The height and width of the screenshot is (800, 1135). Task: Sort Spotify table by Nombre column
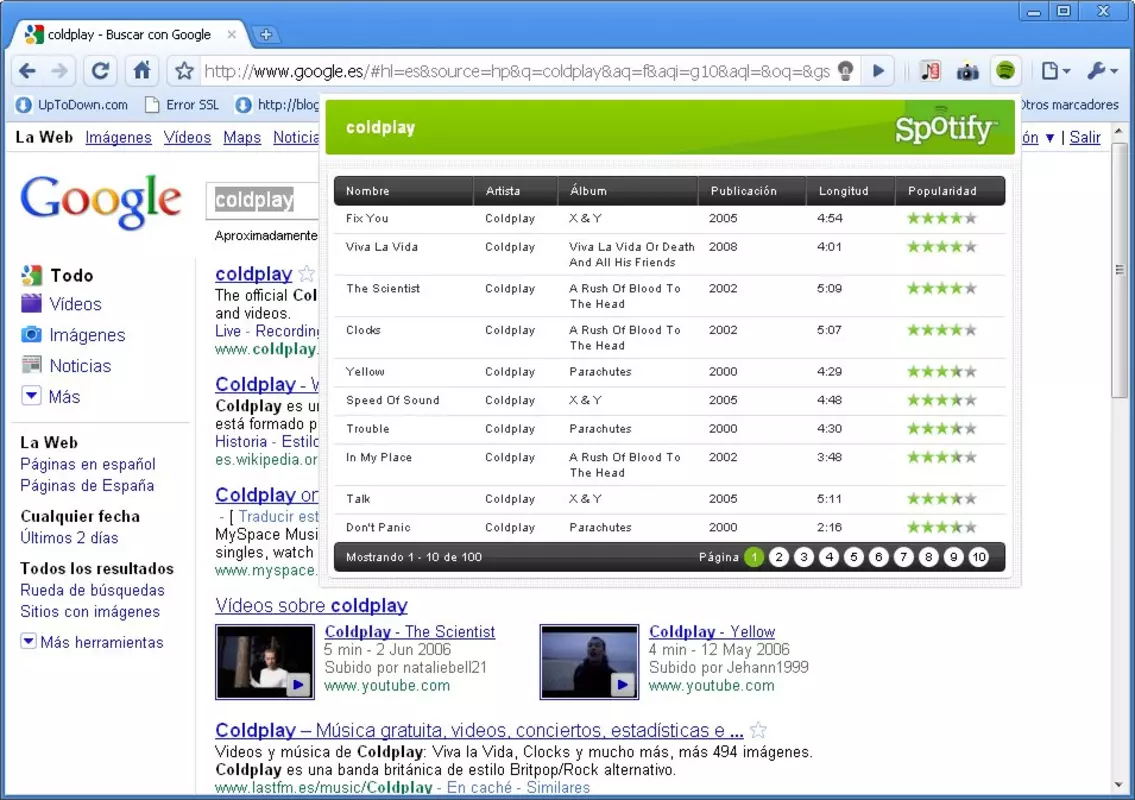point(403,191)
